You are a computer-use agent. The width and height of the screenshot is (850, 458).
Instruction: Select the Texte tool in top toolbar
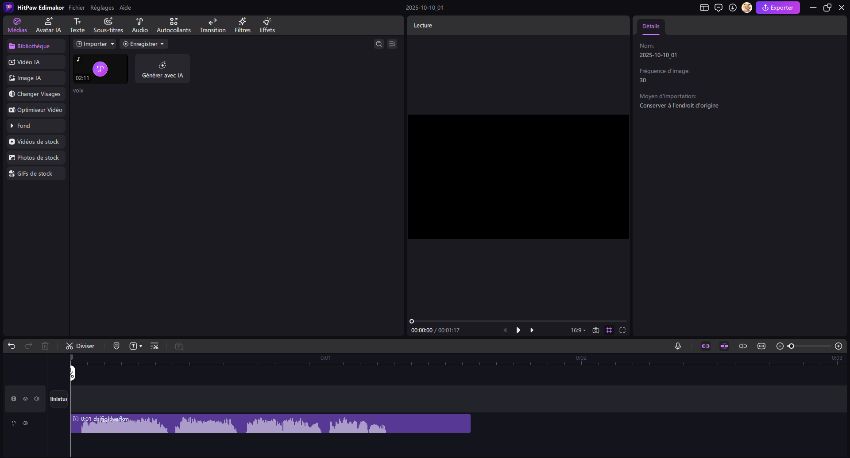[x=78, y=24]
